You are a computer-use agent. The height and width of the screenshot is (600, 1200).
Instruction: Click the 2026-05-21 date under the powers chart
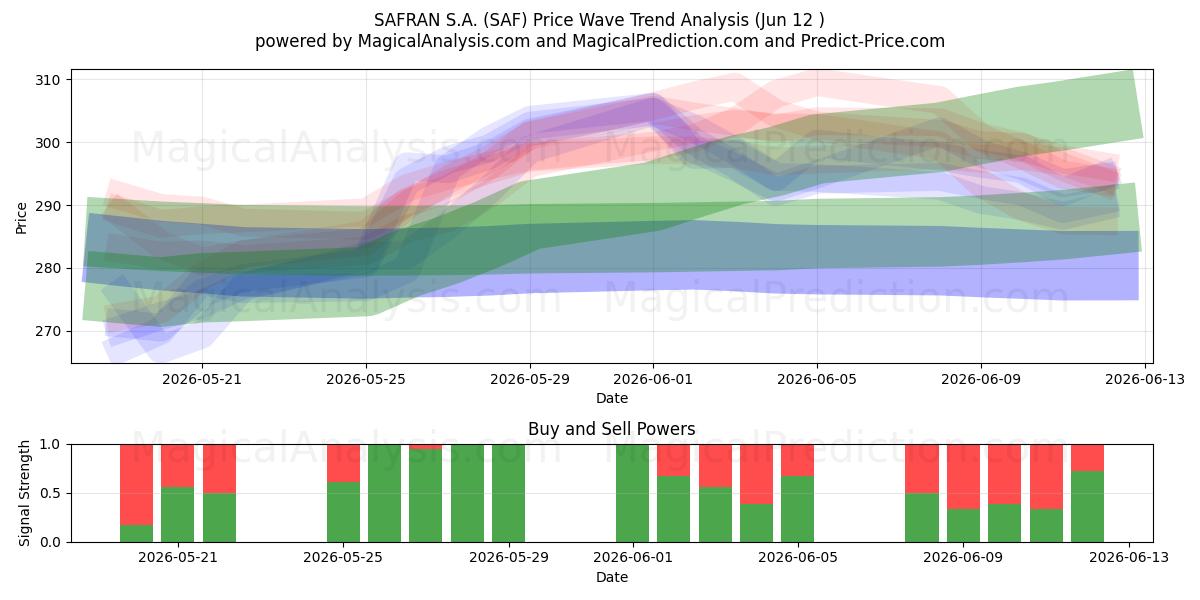click(178, 558)
